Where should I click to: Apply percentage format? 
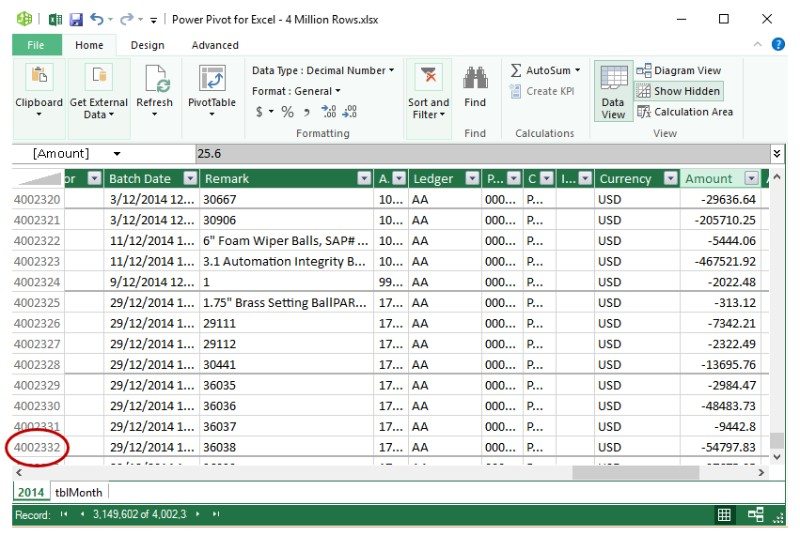point(287,112)
